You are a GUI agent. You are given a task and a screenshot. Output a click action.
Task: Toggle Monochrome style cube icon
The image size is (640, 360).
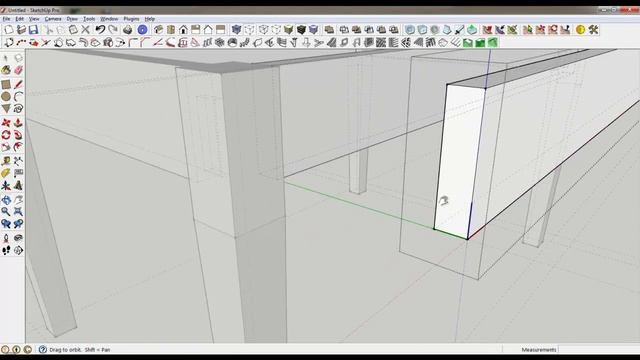click(313, 29)
